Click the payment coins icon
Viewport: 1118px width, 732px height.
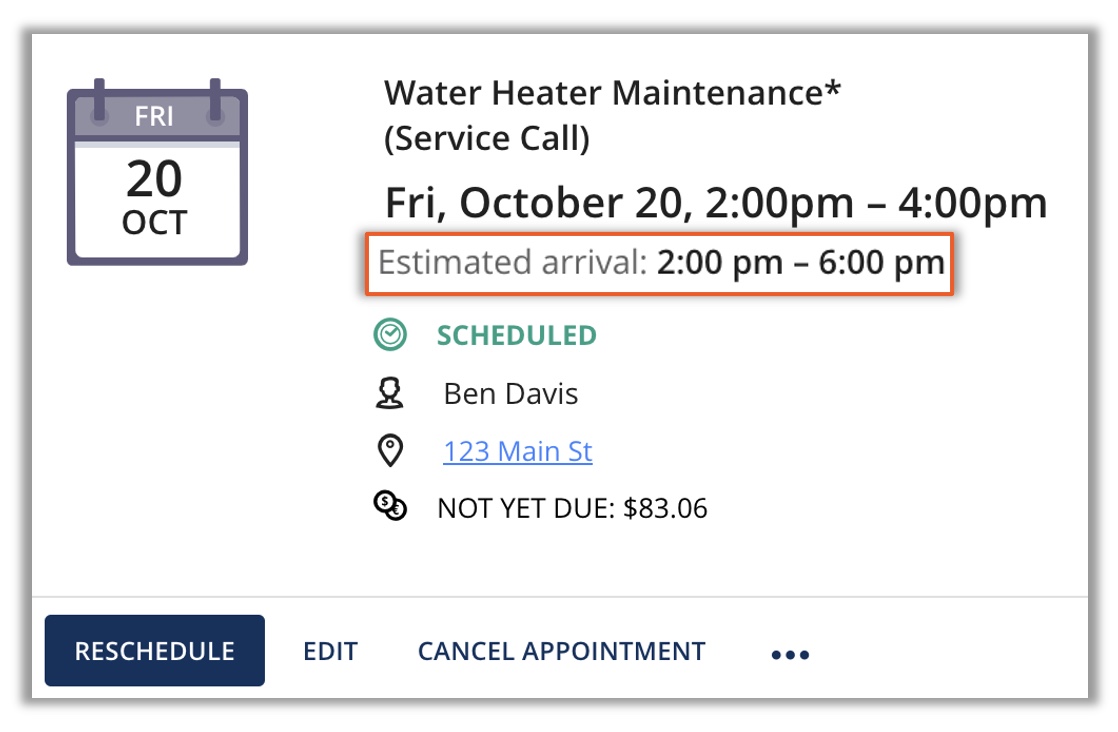(390, 508)
